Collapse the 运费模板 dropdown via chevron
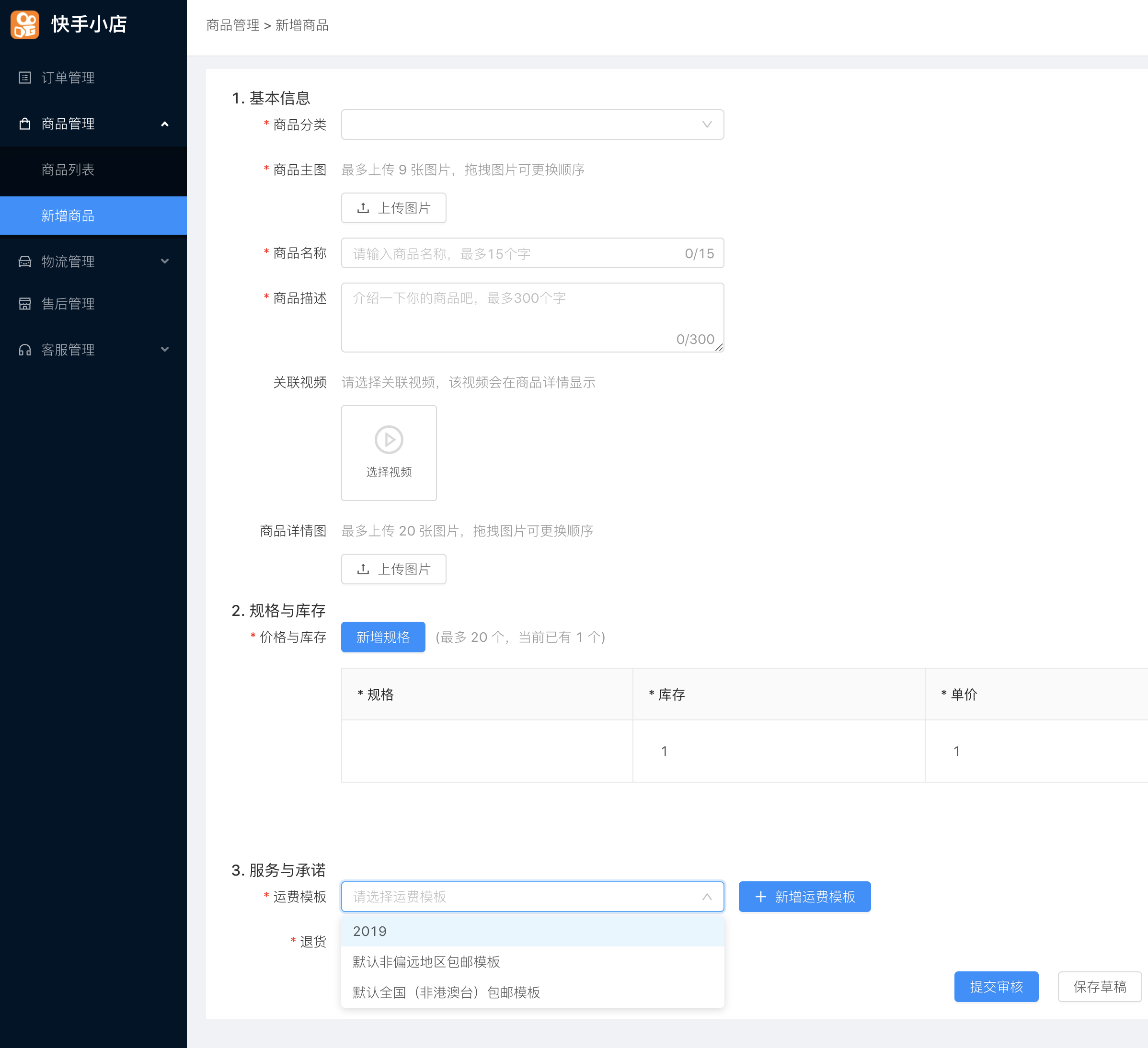This screenshot has height=1048, width=1148. coord(706,897)
